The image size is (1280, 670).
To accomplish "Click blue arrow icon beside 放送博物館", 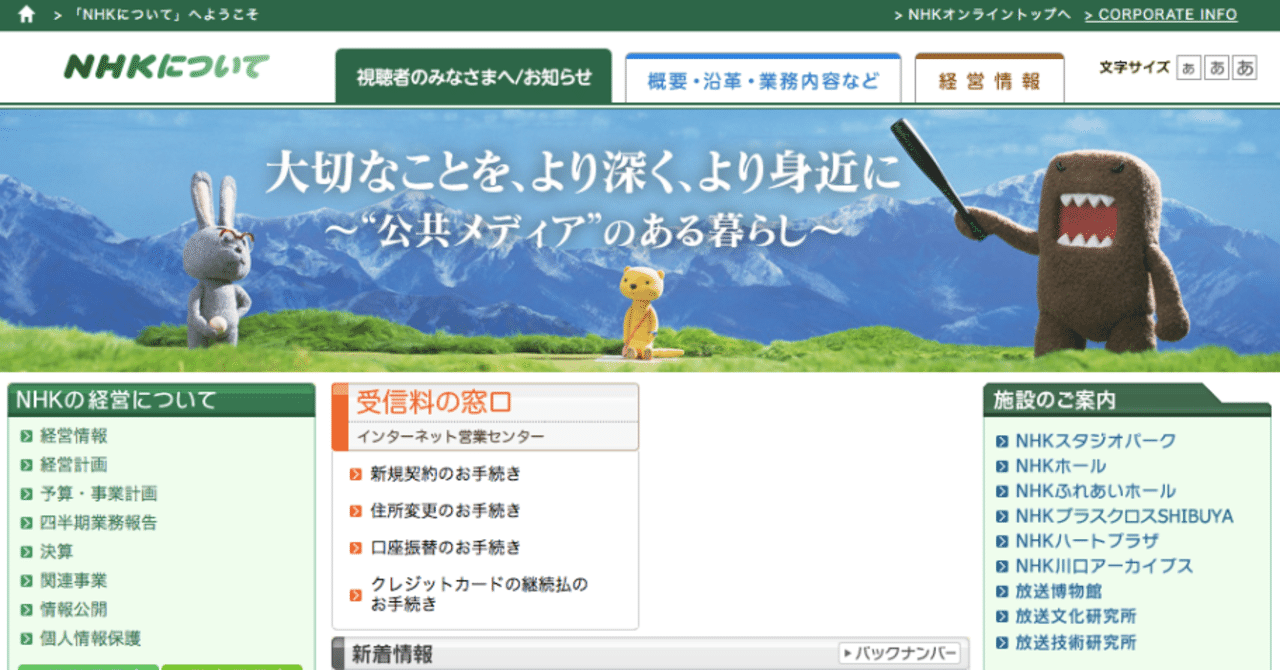I will click(1002, 592).
